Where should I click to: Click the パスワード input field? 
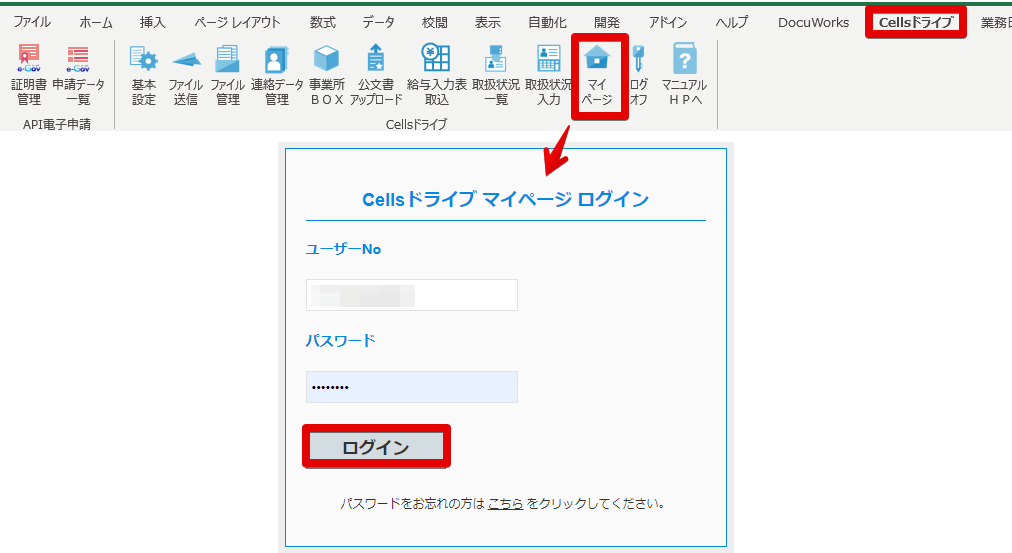click(412, 387)
